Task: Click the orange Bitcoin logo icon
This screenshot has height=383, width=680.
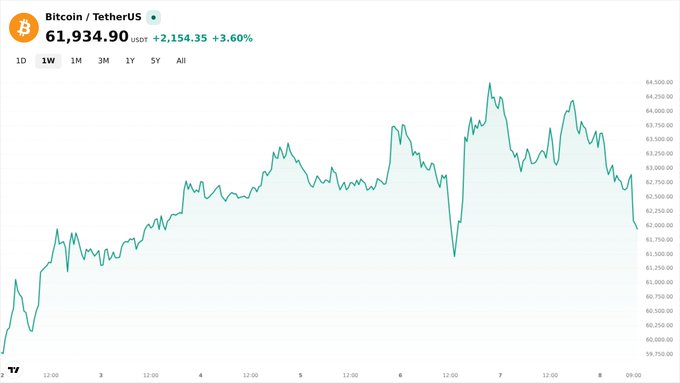Action: [24, 27]
